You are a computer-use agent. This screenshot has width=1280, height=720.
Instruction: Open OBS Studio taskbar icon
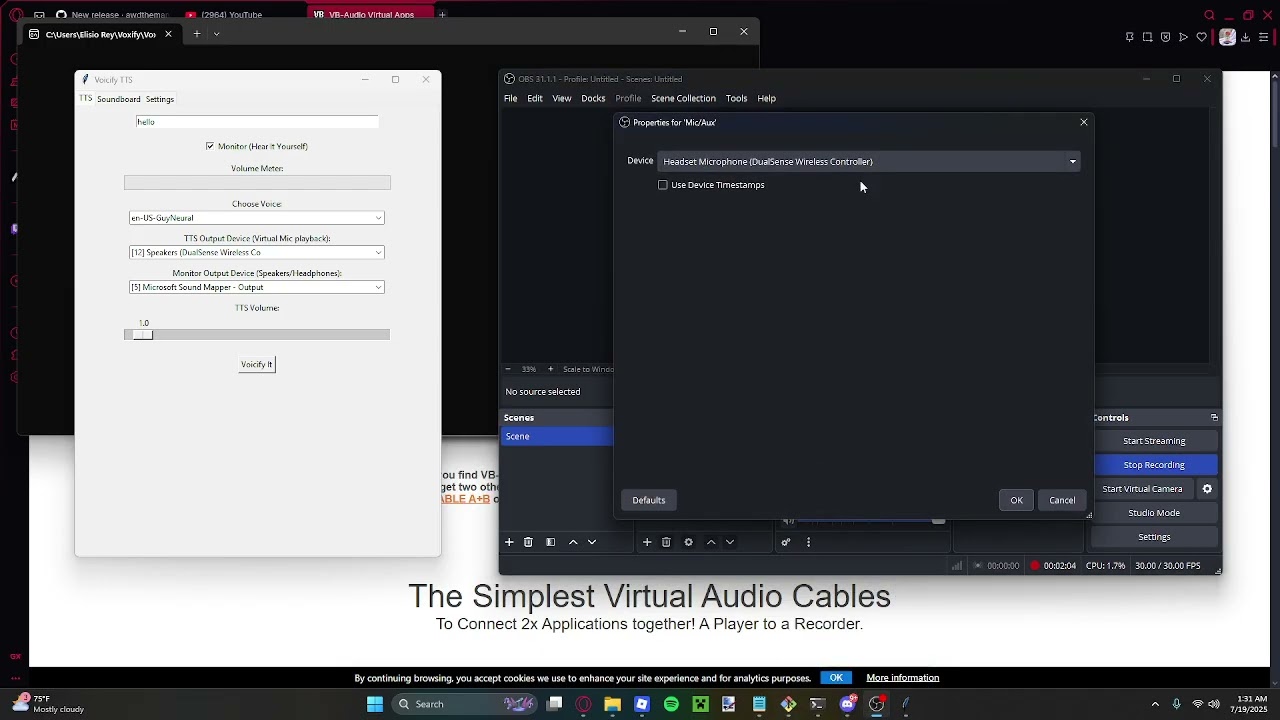[x=877, y=704]
